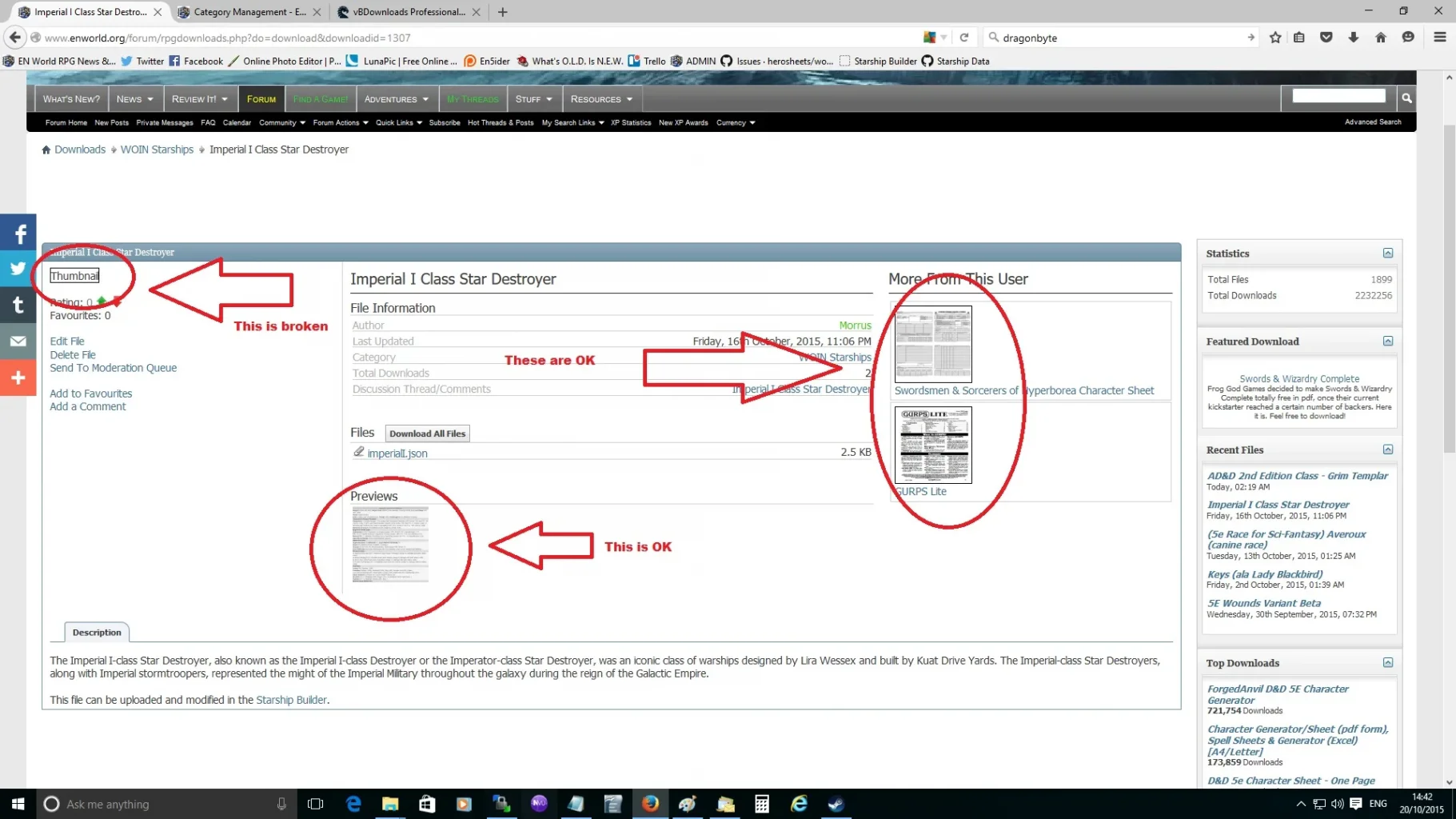Collapse the Featured Download block

[1388, 341]
